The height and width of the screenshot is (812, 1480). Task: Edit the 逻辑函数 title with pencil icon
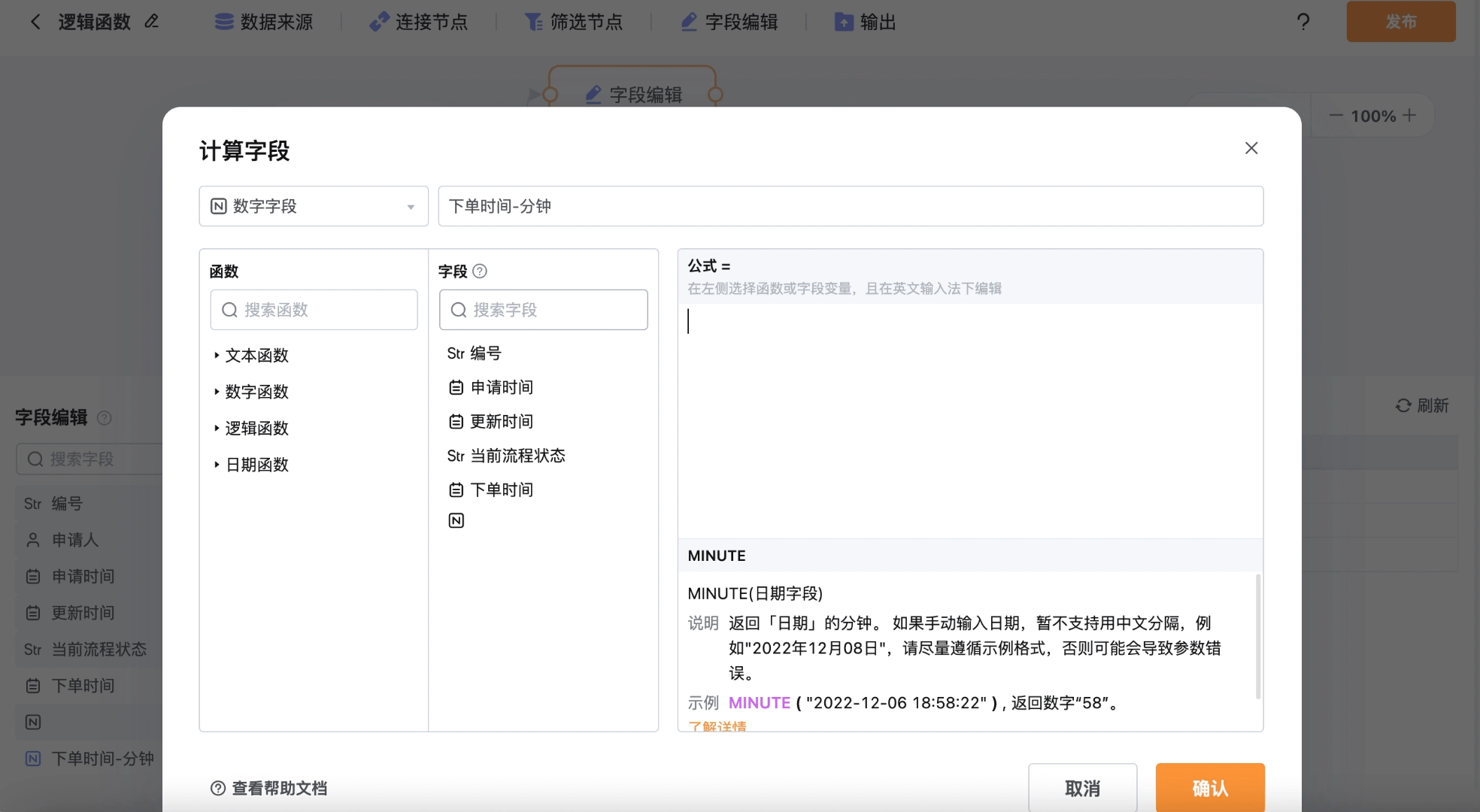(x=152, y=22)
